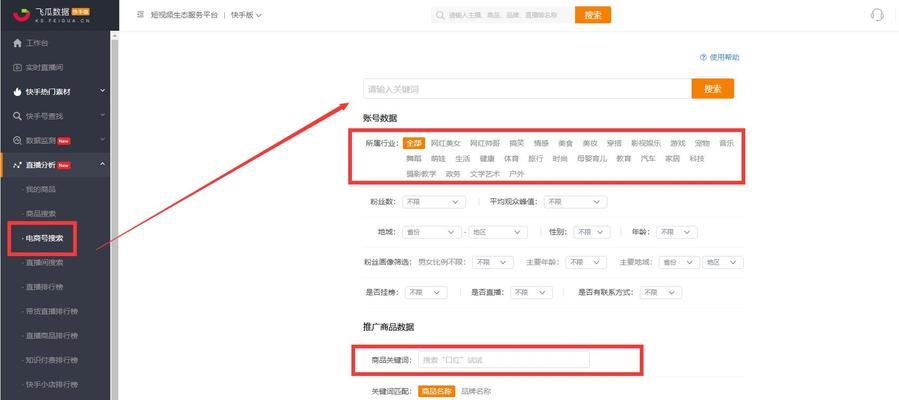Choose 网红帅哥 industry tag
Viewport: 899px width, 400px height.
click(x=485, y=143)
